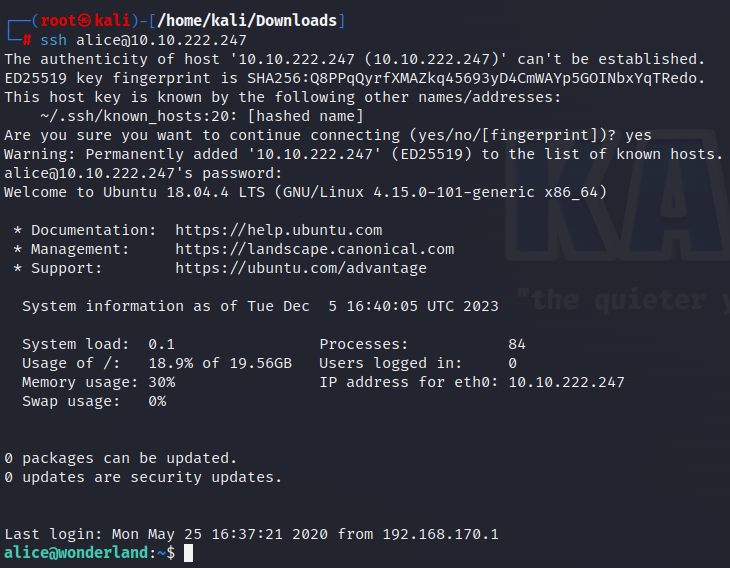Click the eth0 IP address value 10.10.222.247
This screenshot has height=568, width=730.
coord(567,382)
